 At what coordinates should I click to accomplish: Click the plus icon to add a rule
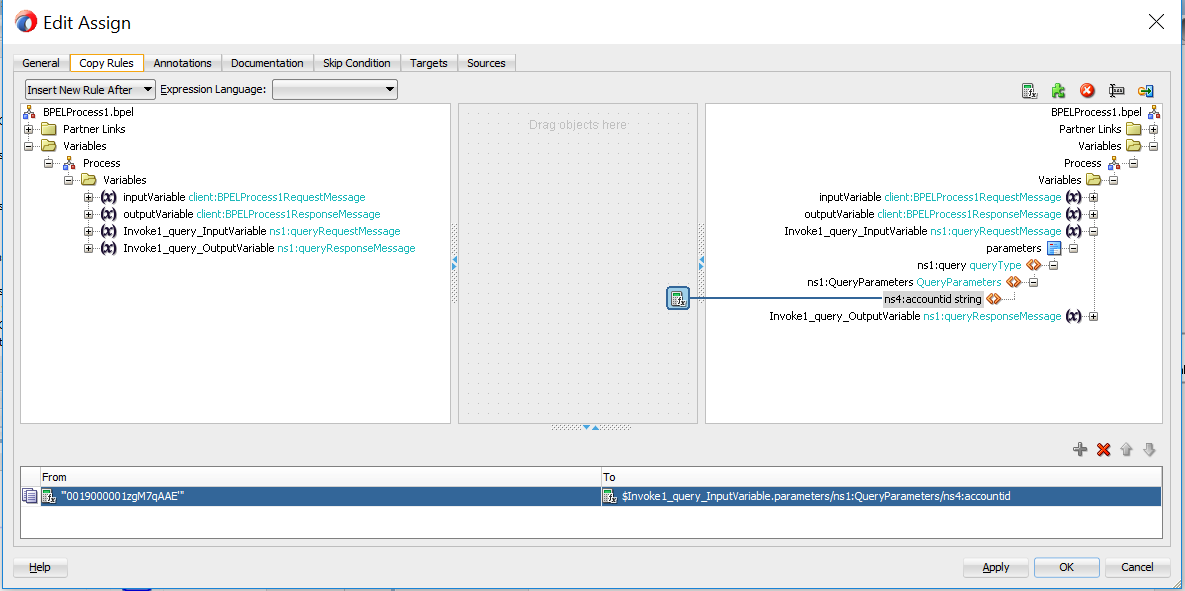coord(1080,449)
